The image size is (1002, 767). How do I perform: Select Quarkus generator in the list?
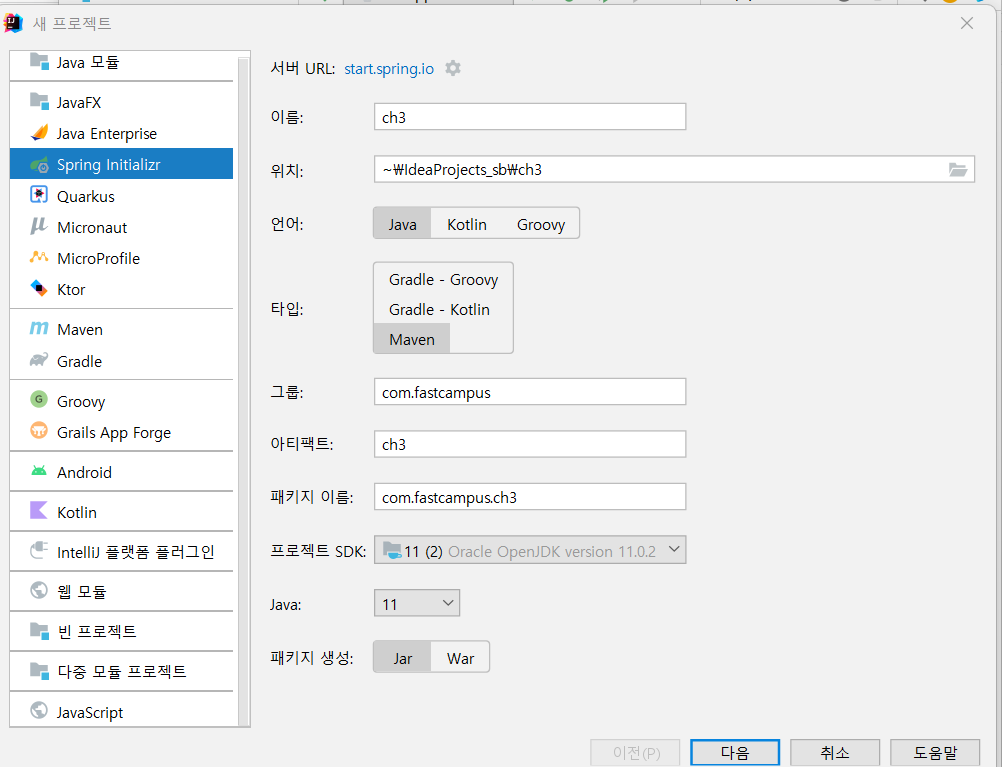121,196
